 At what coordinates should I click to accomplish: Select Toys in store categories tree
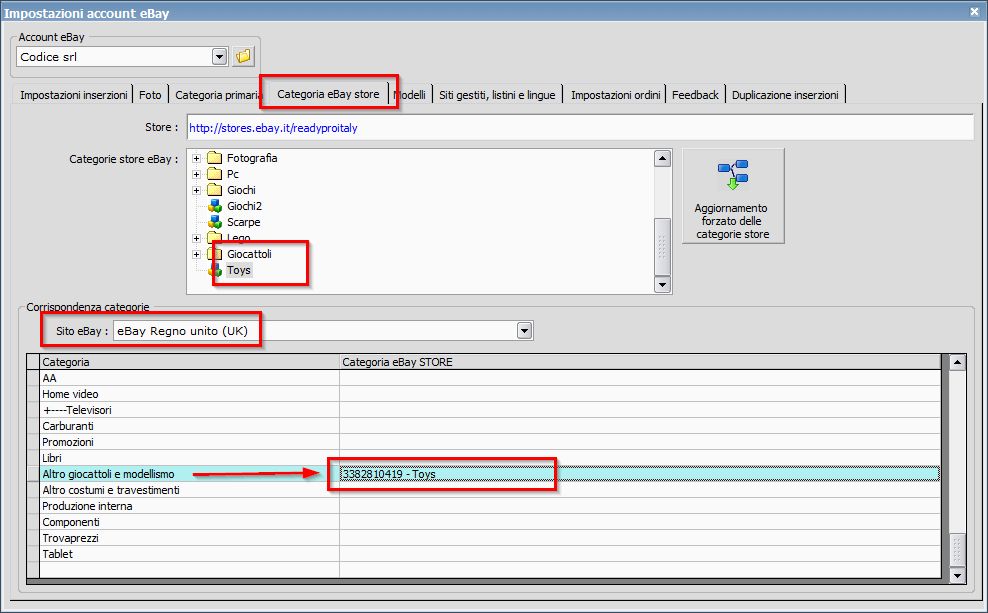pos(239,270)
